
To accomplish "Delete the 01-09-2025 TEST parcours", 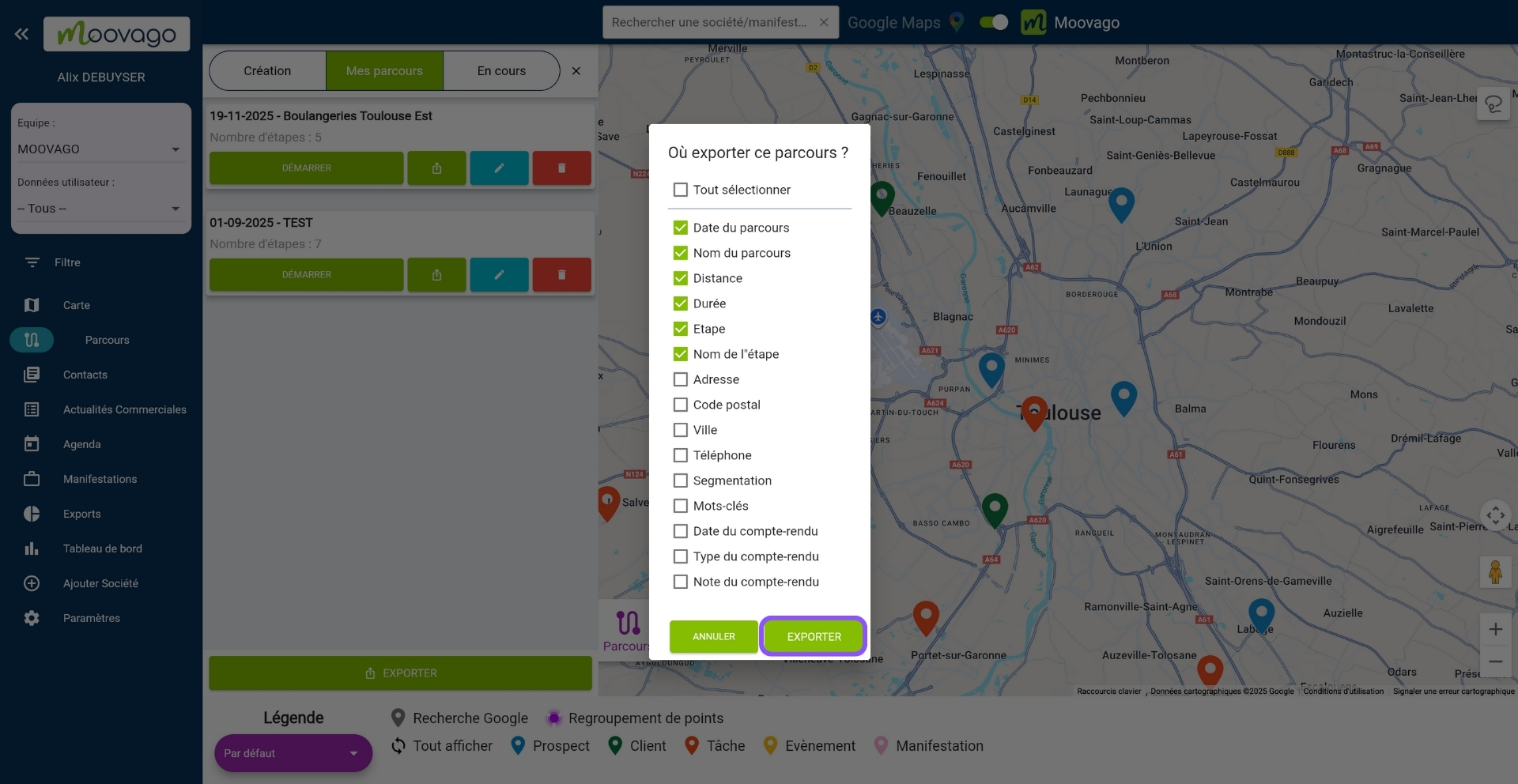I will point(561,274).
